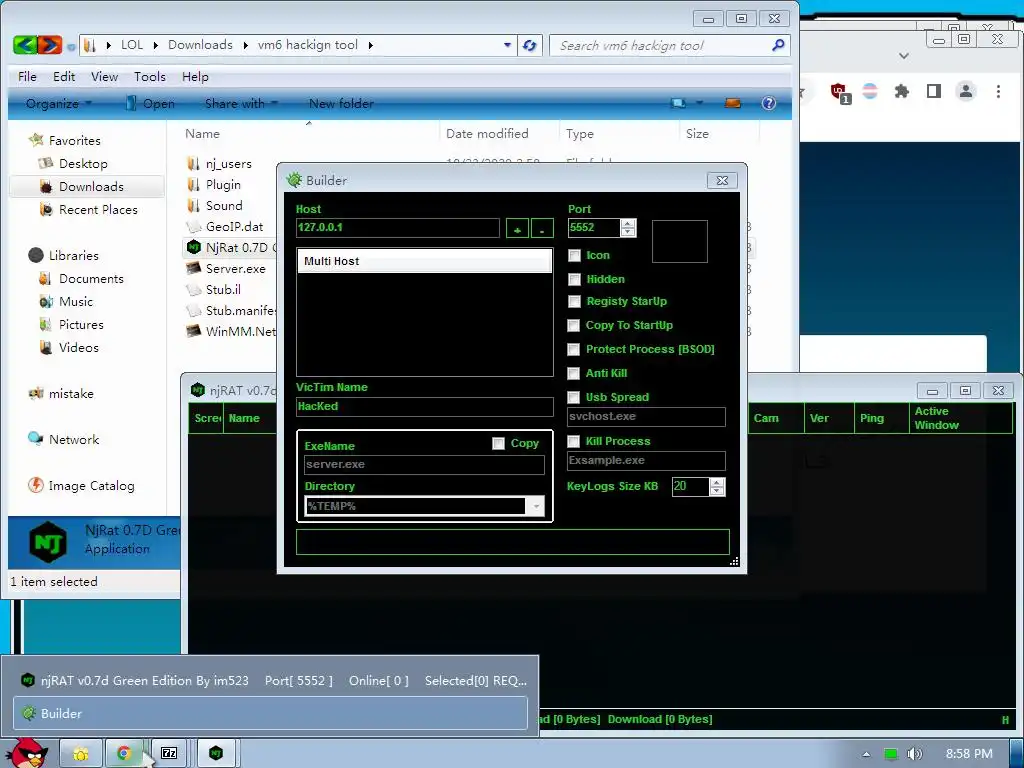Viewport: 1024px width, 768px height.
Task: Open 7-Zip from the taskbar
Action: [x=169, y=754]
